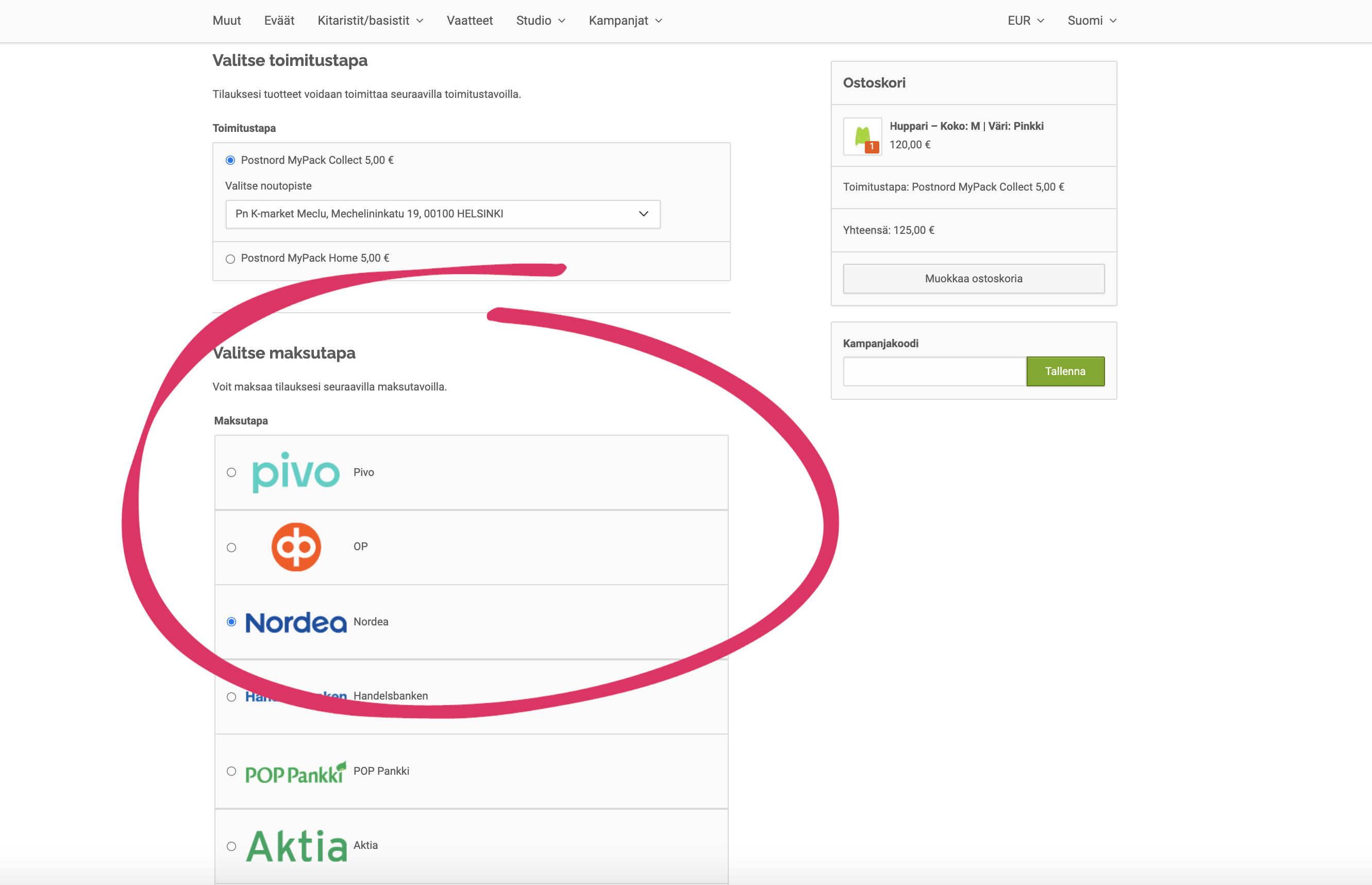
Task: Expand the Kampanjat menu
Action: (x=625, y=21)
